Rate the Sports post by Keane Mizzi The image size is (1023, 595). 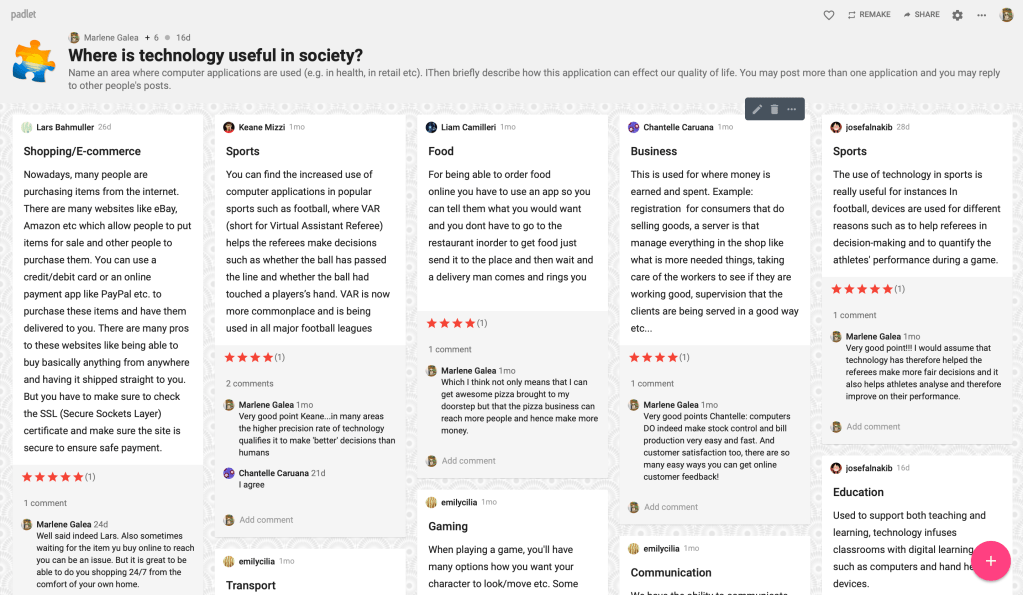[x=248, y=357]
